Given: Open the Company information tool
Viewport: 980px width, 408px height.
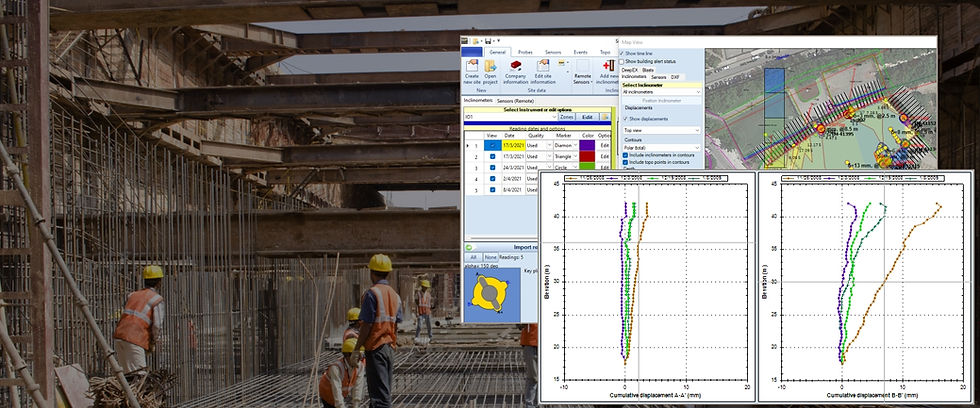Looking at the screenshot, I should [516, 66].
